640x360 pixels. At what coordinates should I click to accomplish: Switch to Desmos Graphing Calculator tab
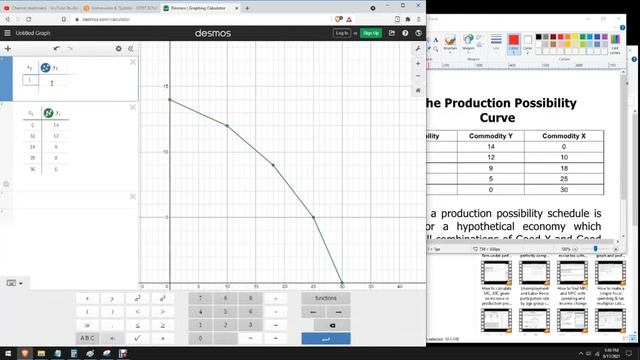click(x=199, y=8)
